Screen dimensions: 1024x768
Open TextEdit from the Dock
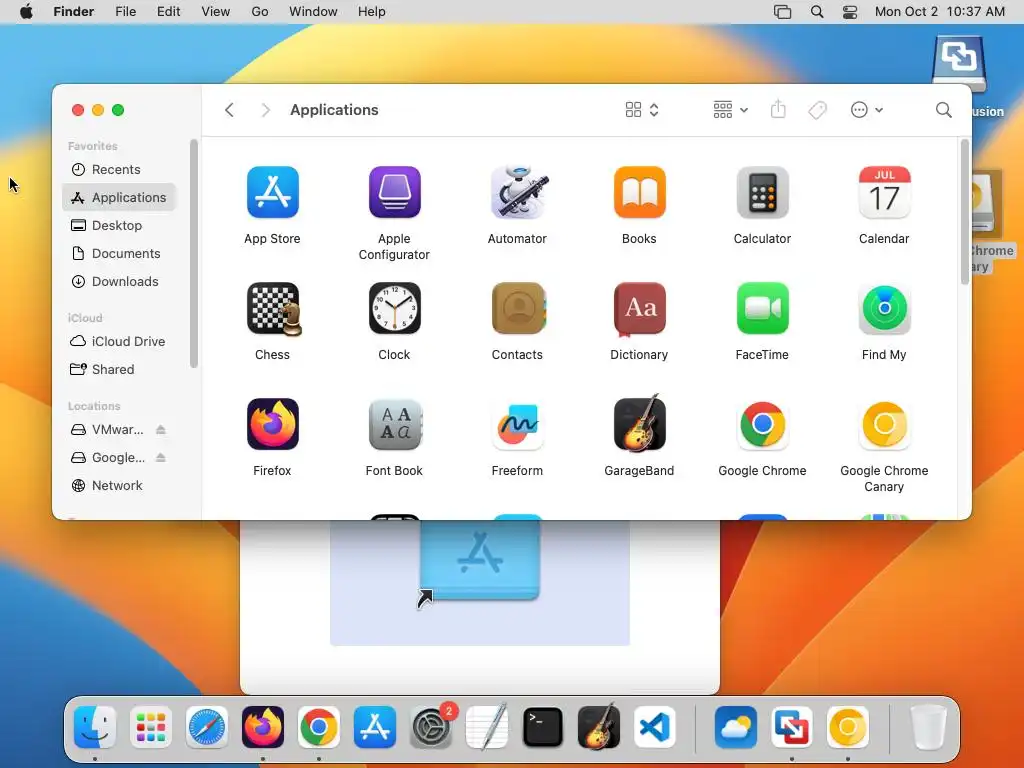pos(487,726)
